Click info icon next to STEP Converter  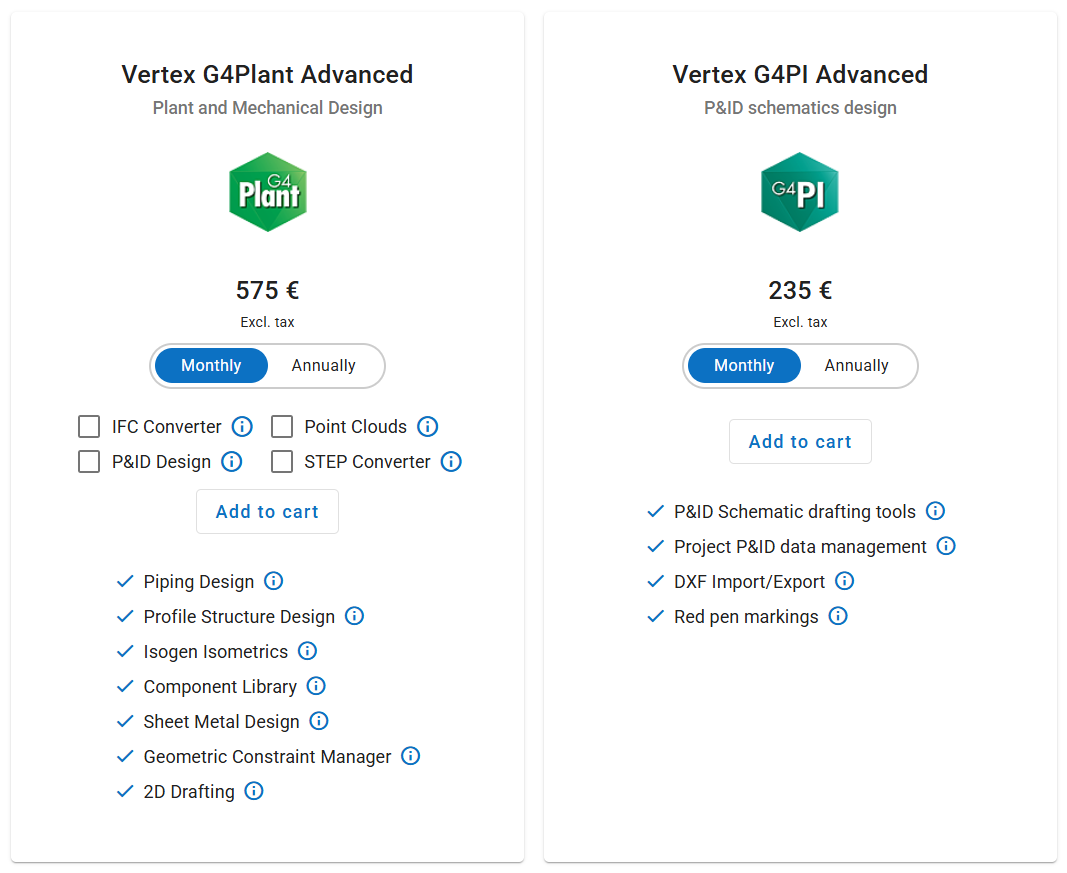coord(451,462)
